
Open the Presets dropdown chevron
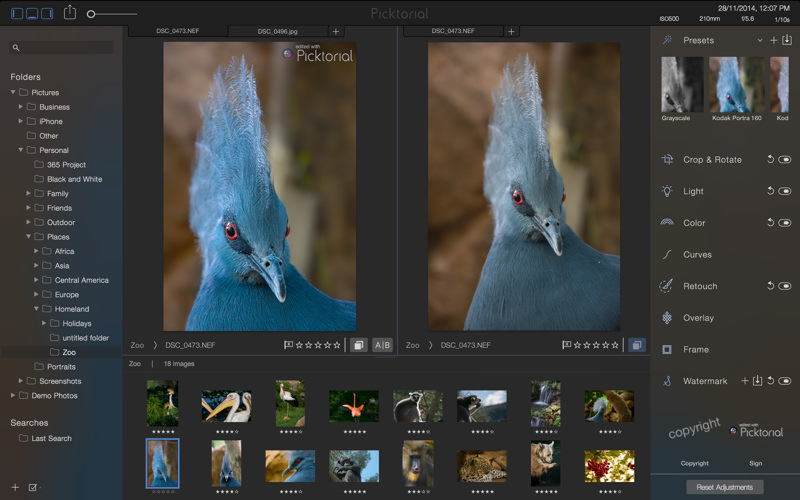(760, 41)
